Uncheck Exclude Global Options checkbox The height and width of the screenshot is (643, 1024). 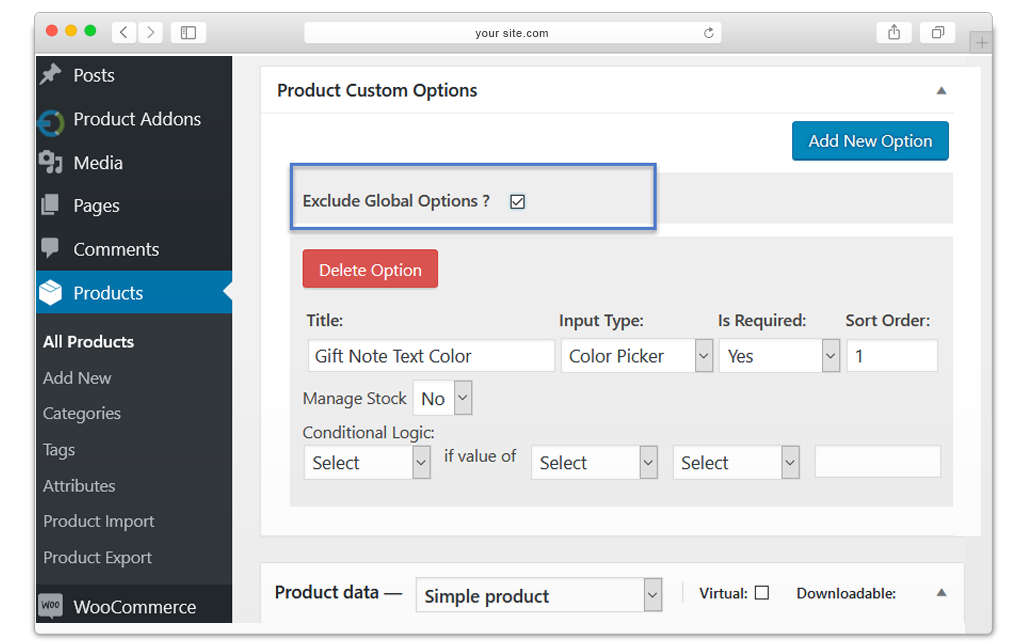click(x=518, y=202)
